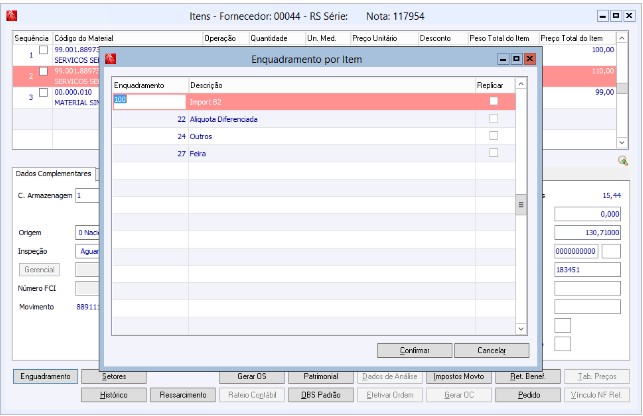Click the OBS Padrão button
Image resolution: width=643 pixels, height=416 pixels.
(x=321, y=395)
